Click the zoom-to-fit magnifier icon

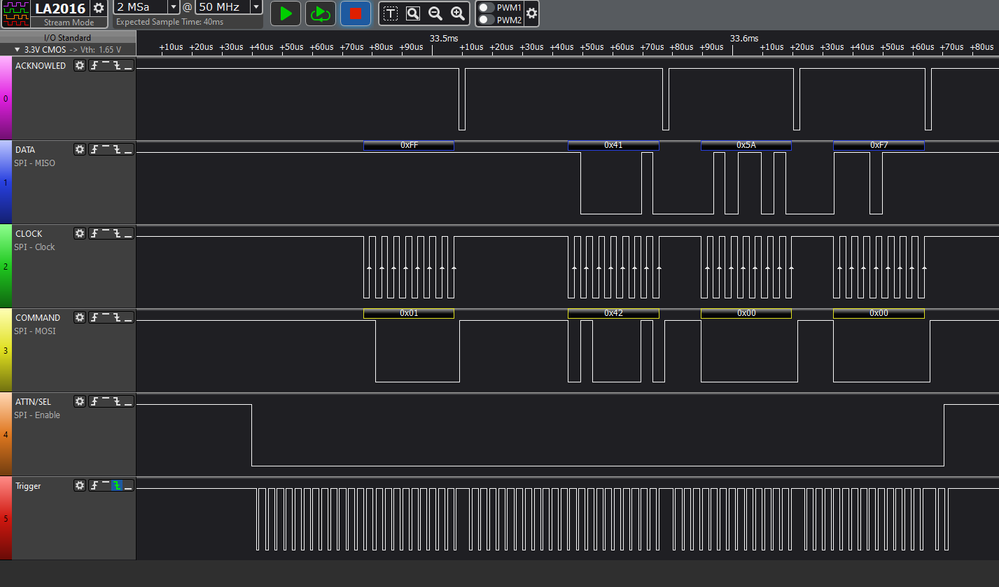click(x=413, y=13)
